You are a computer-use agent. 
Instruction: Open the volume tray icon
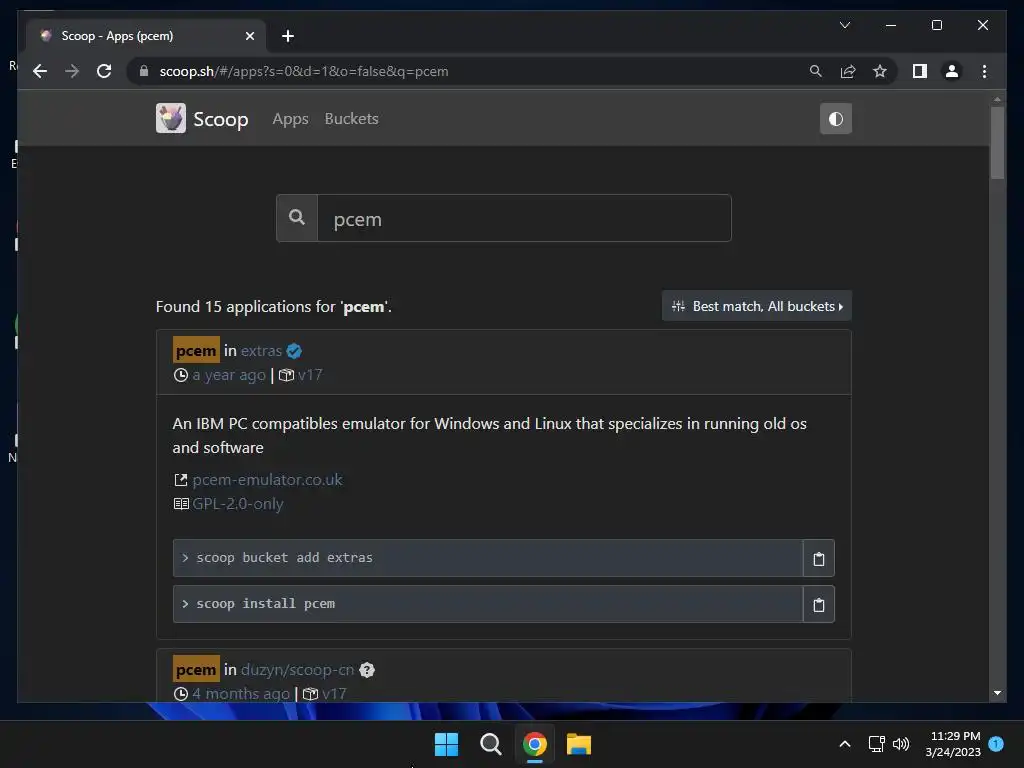(901, 744)
